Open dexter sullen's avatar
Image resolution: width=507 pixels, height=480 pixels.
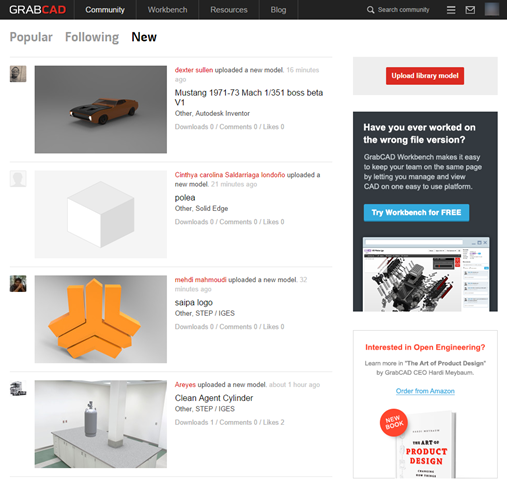tap(18, 74)
